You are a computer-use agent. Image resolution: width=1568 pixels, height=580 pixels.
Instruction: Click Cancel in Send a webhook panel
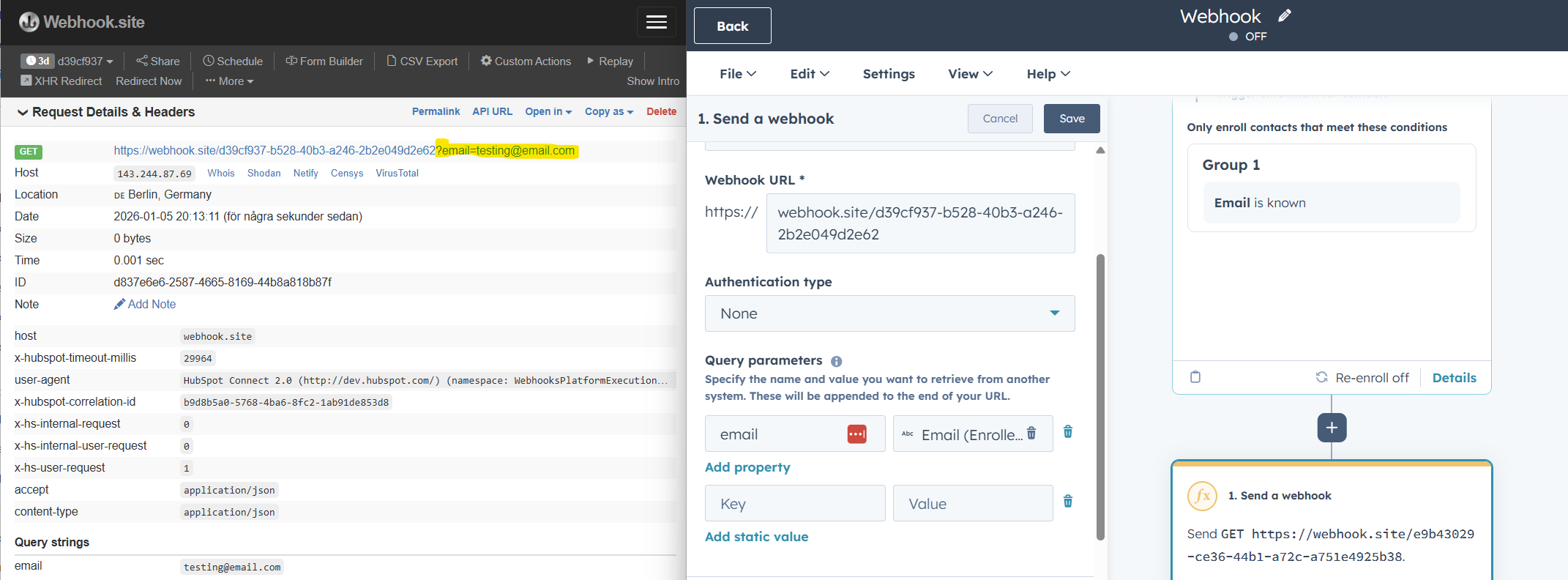coord(1000,119)
